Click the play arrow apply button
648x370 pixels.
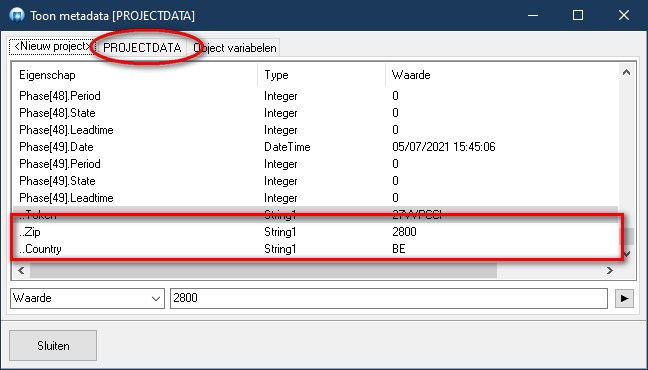(x=624, y=298)
